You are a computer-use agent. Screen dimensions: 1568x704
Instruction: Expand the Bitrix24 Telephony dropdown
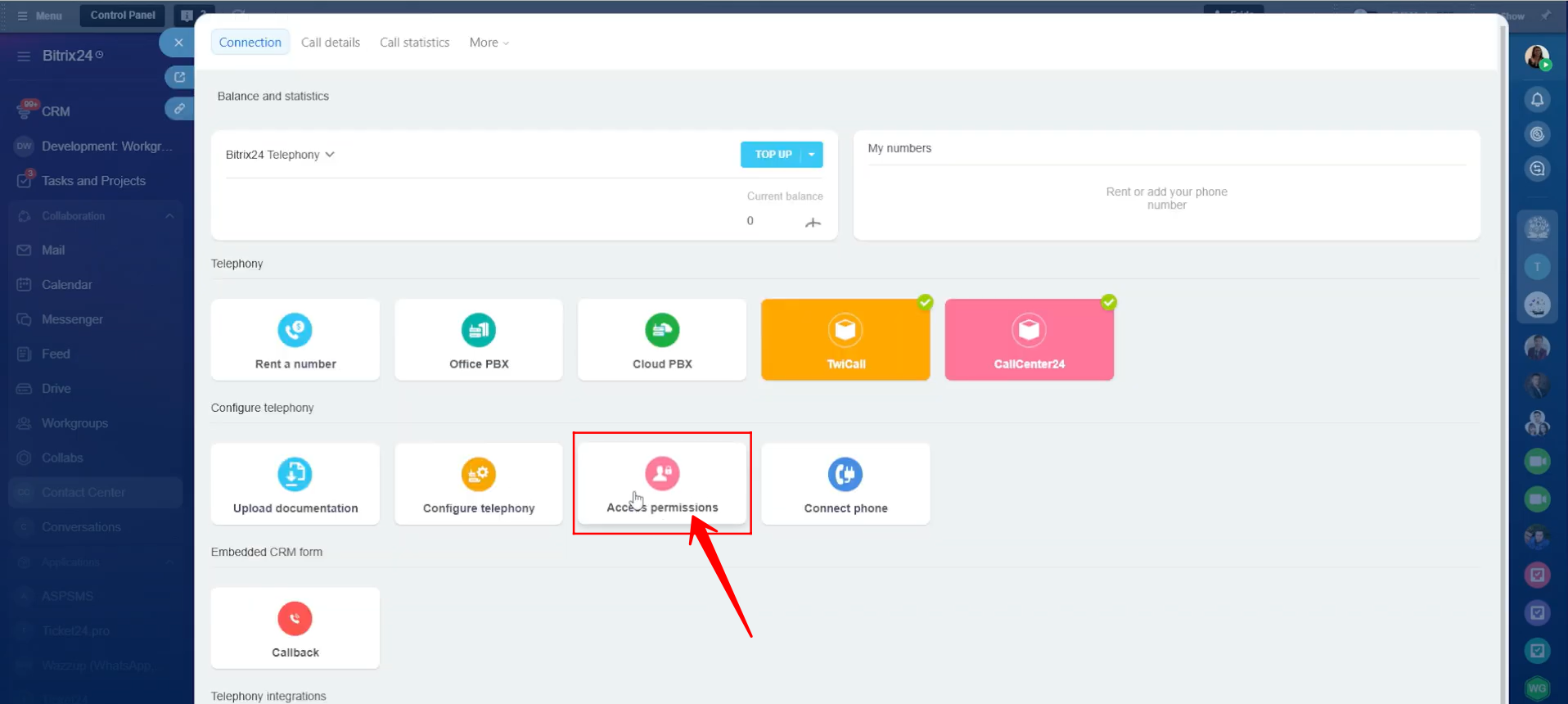(280, 155)
